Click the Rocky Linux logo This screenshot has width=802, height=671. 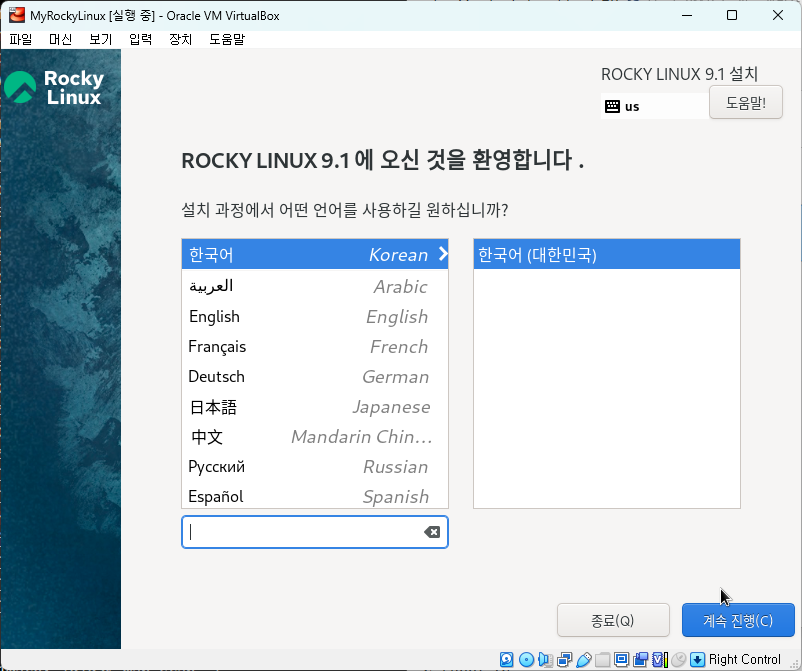pyautogui.click(x=54, y=87)
